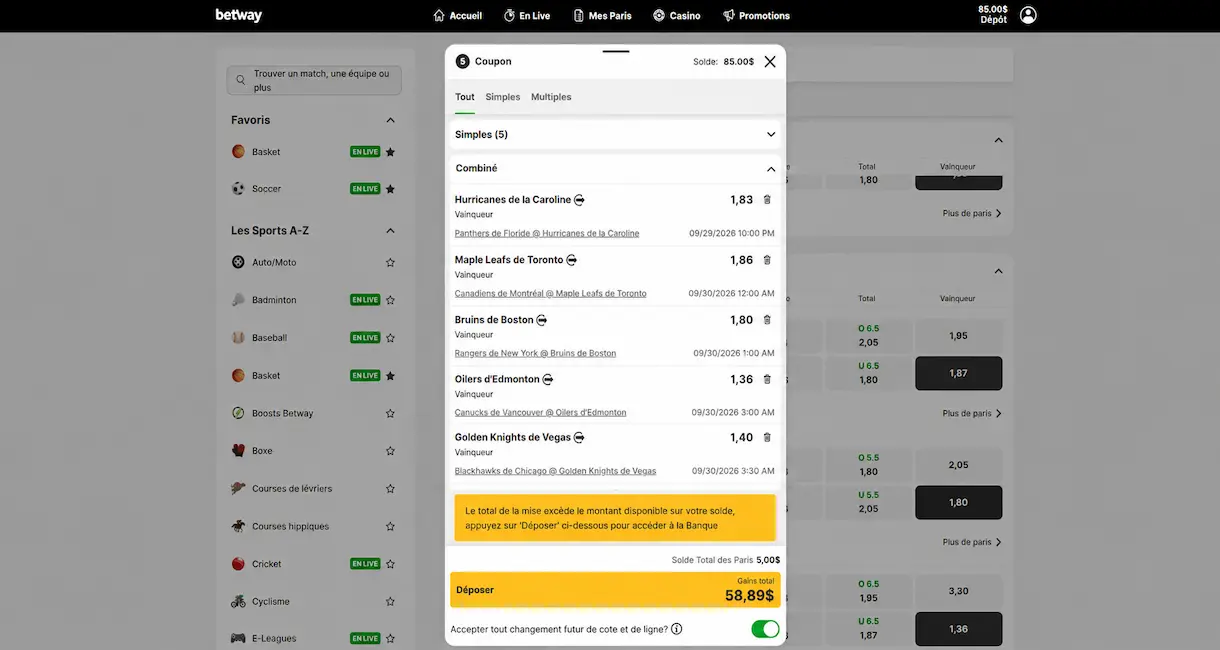This screenshot has height=650, width=1220.
Task: Deselect the 1,87 Vainqueur odds button
Action: (x=958, y=373)
